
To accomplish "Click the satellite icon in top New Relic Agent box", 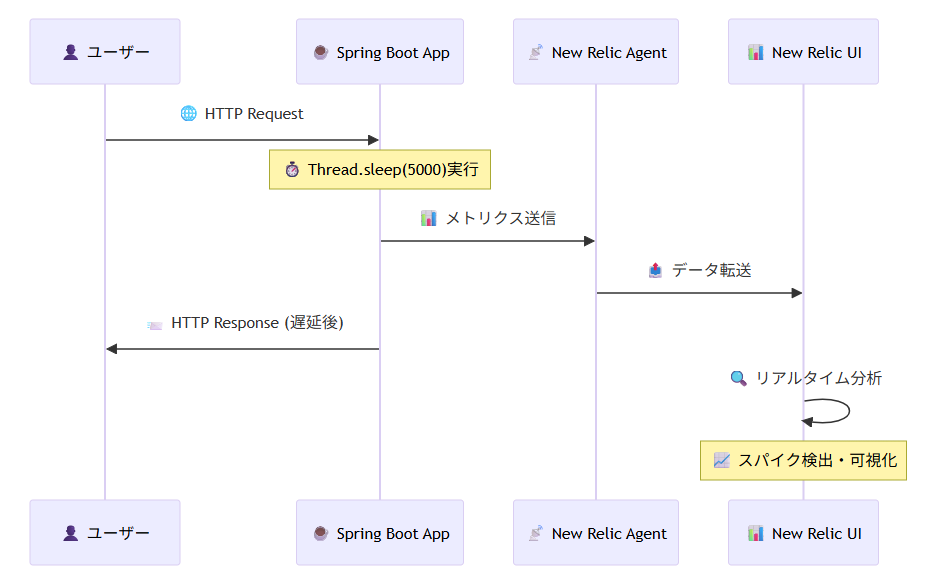I will click(536, 52).
